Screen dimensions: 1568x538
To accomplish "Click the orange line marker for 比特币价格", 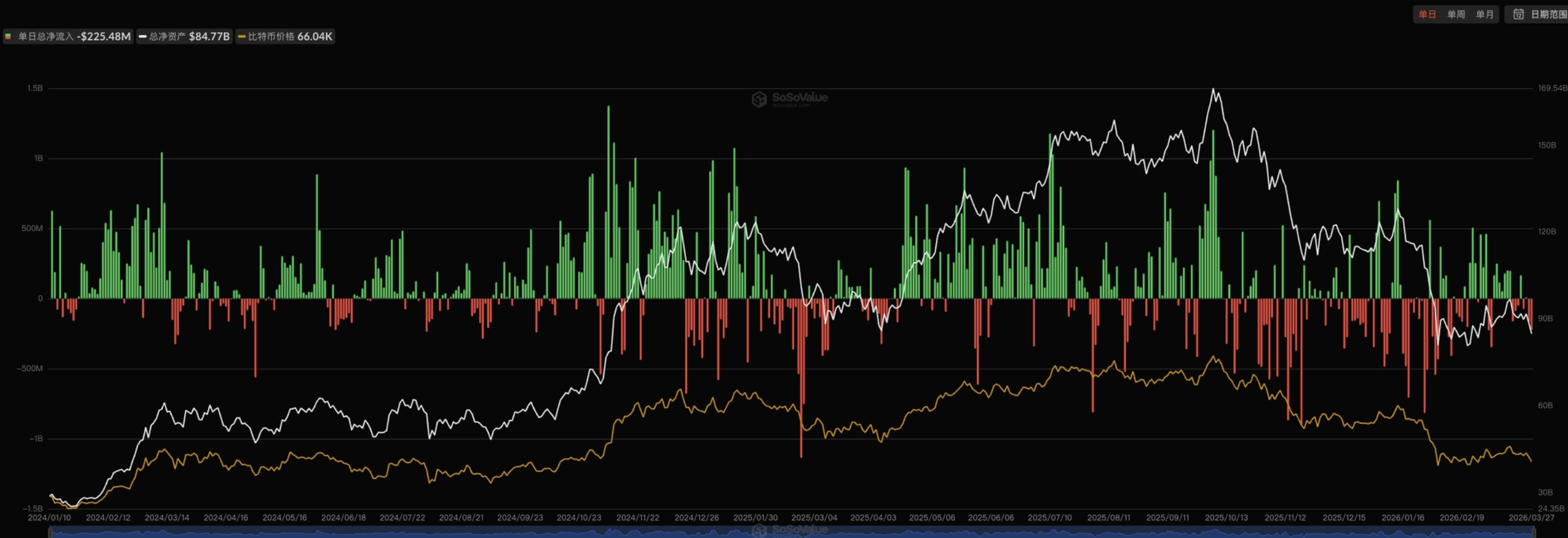I will 242,36.
